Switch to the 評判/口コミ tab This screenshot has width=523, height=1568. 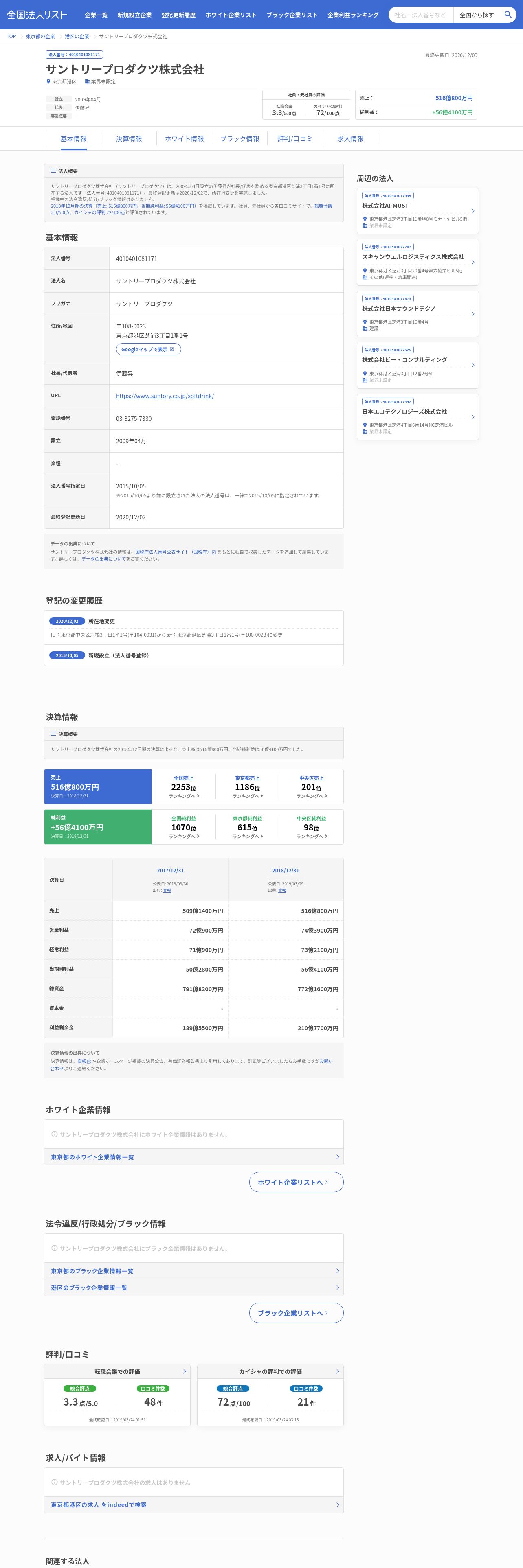coord(295,139)
